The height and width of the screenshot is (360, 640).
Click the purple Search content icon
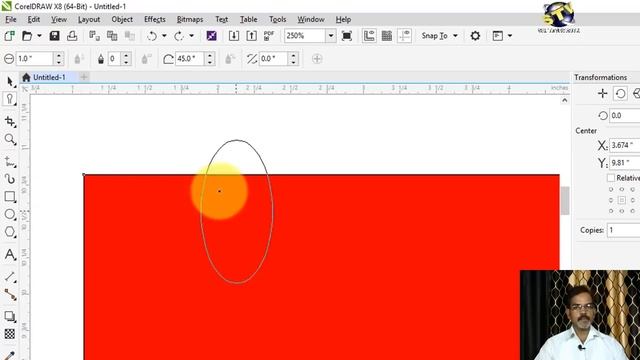[x=211, y=36]
